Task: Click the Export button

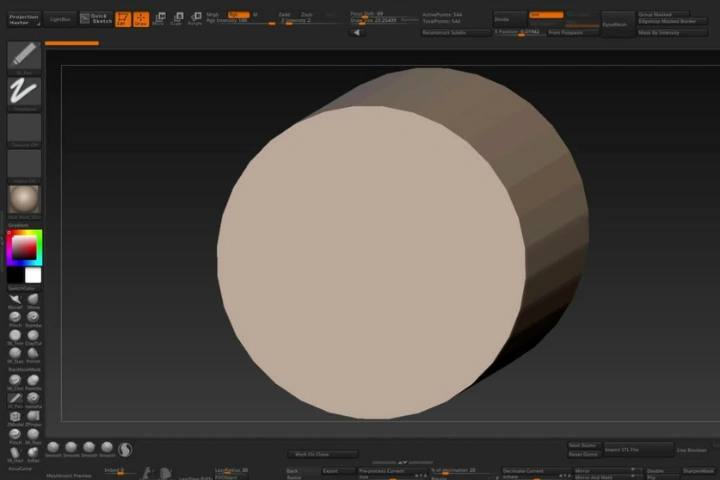Action: point(338,471)
